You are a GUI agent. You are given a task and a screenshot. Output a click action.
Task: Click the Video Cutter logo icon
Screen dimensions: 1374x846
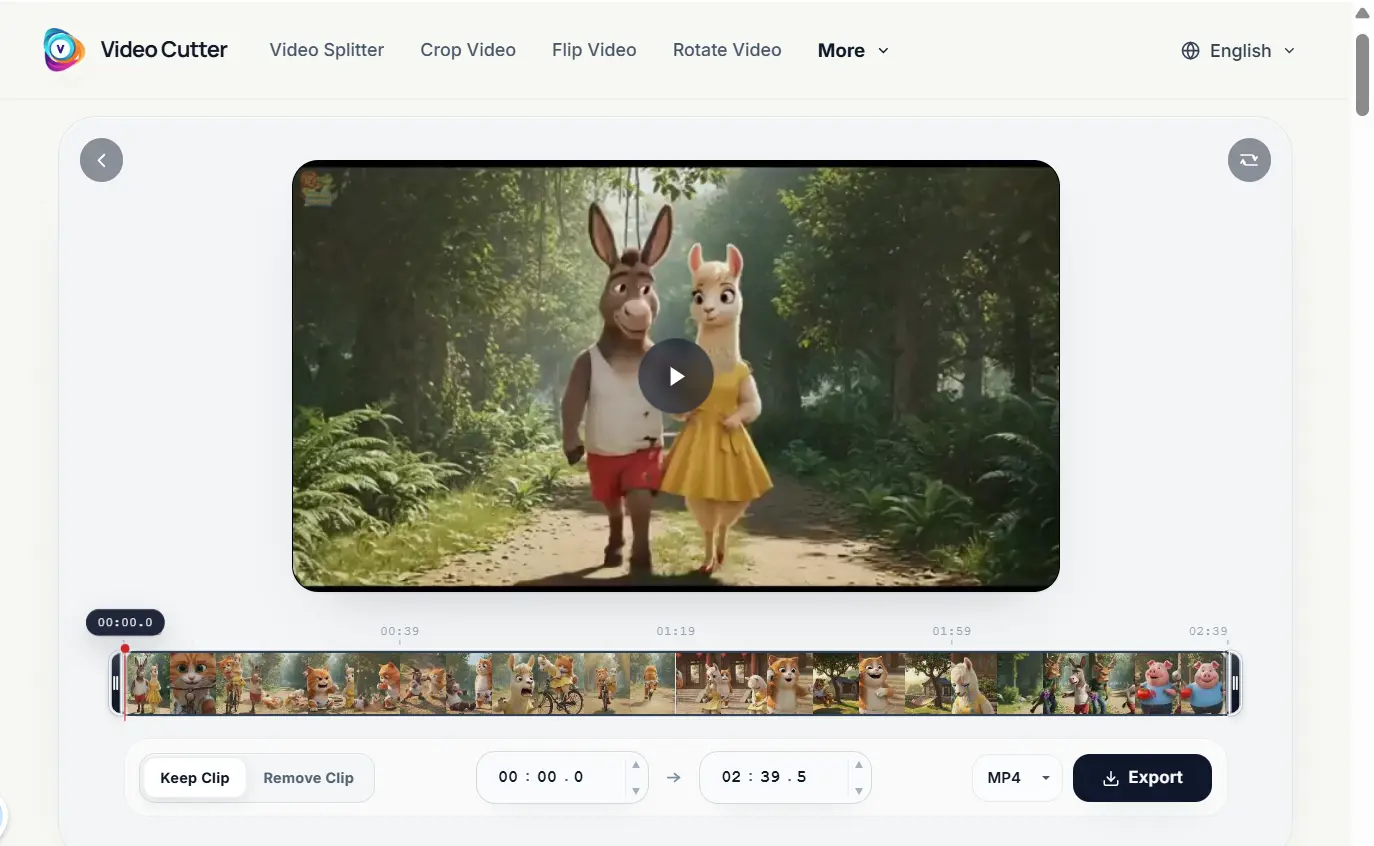[64, 49]
